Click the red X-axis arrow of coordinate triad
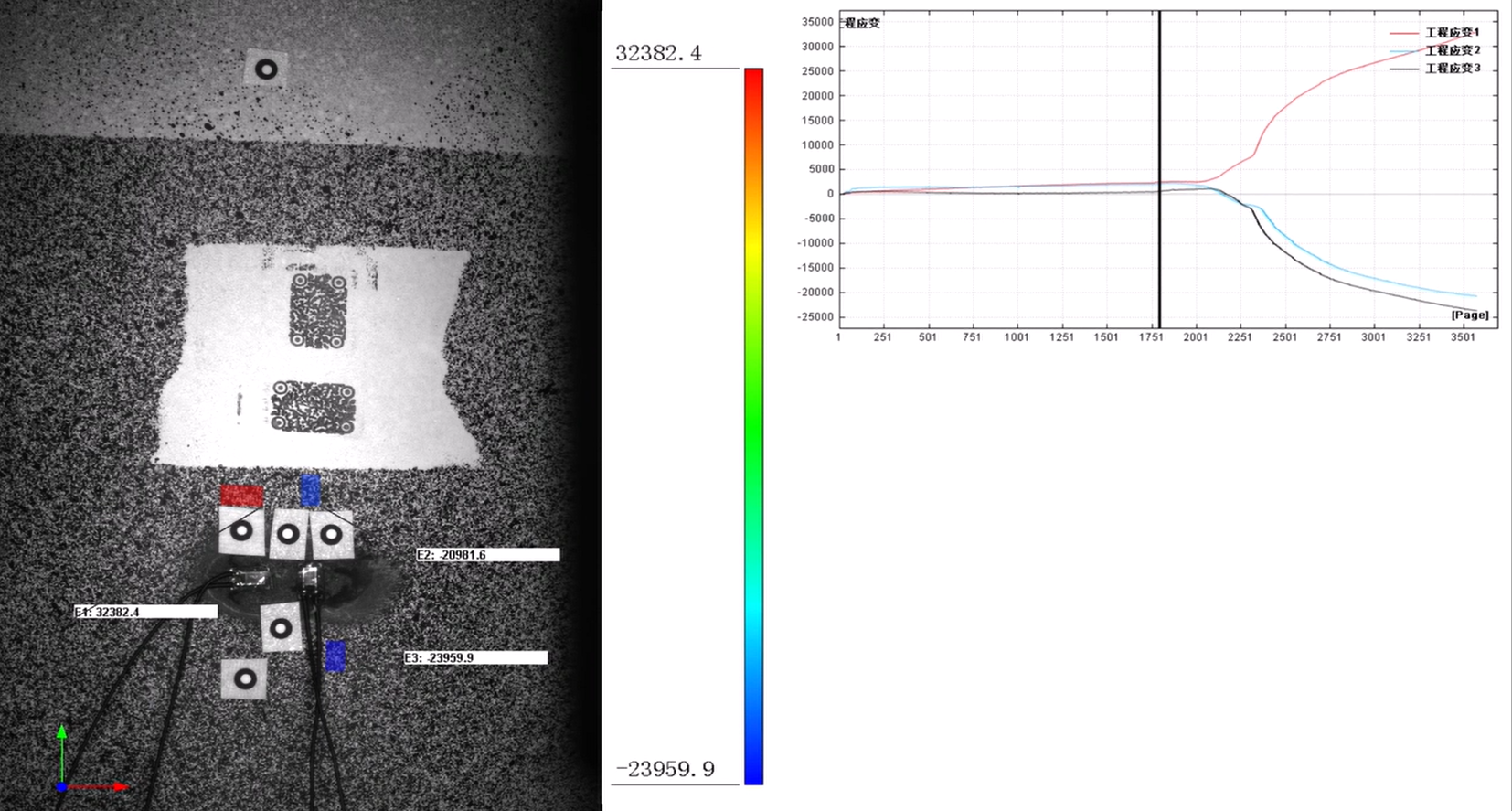Viewport: 1512px width, 811px height. coord(105,786)
